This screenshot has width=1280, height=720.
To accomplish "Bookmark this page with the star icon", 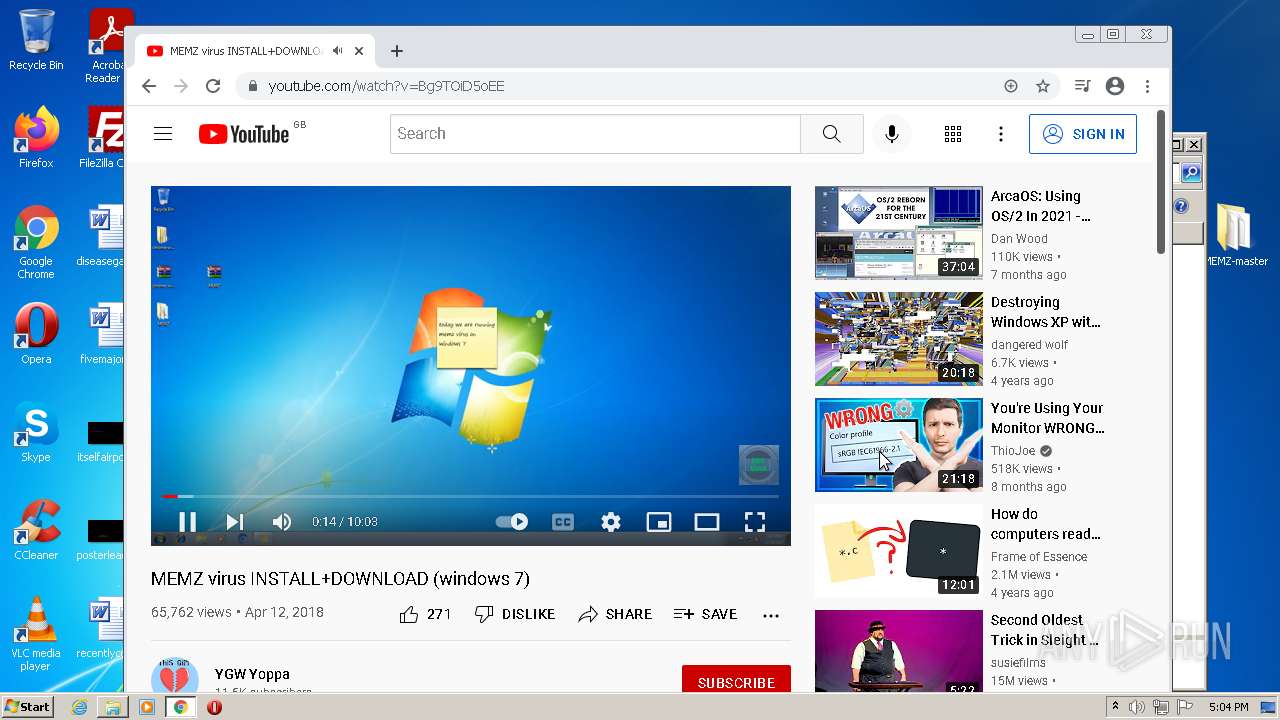I will 1043,86.
